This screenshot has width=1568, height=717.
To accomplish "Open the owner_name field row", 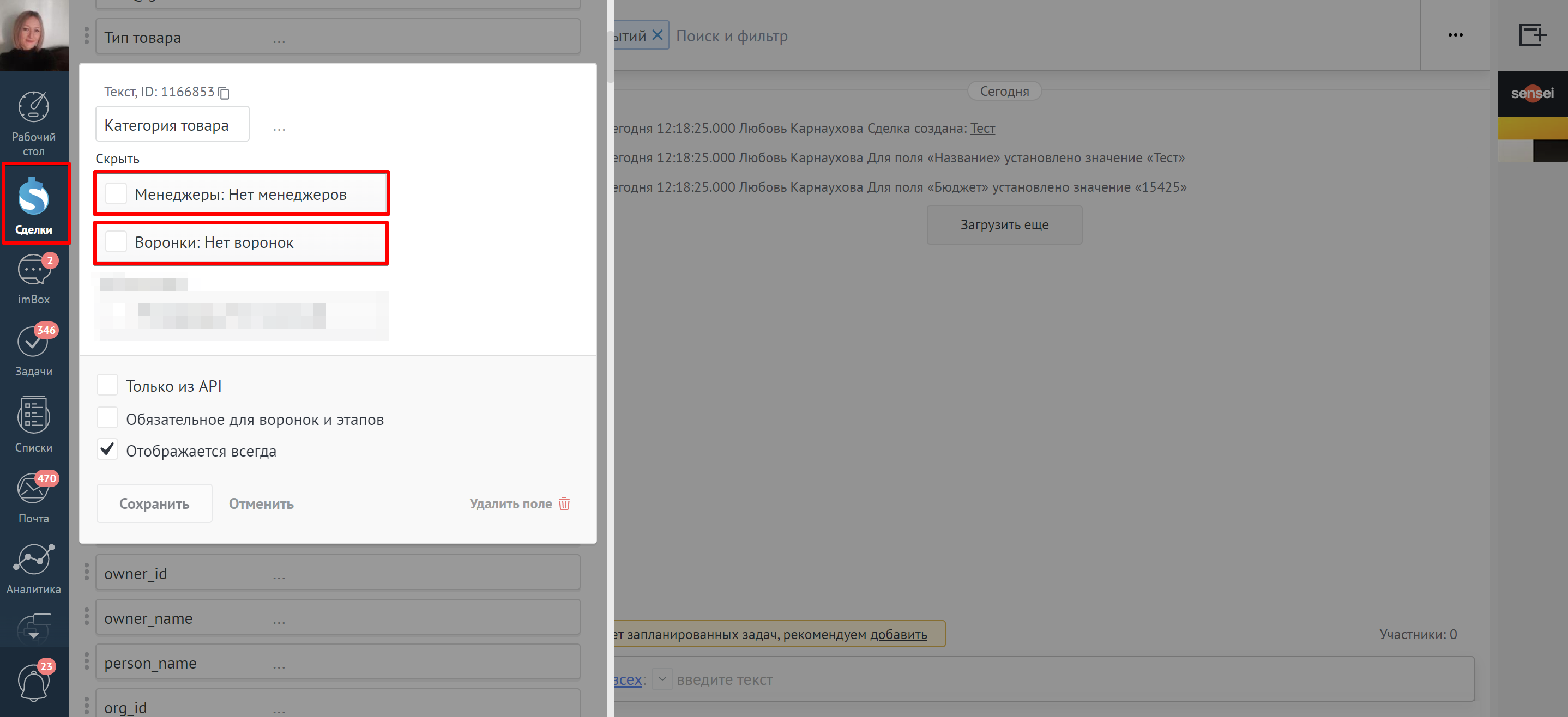I will pos(337,618).
